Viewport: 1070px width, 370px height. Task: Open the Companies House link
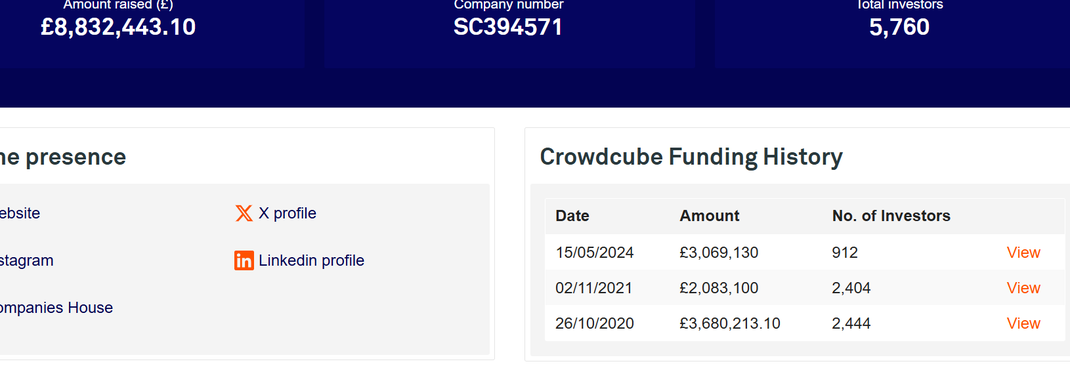(x=56, y=308)
